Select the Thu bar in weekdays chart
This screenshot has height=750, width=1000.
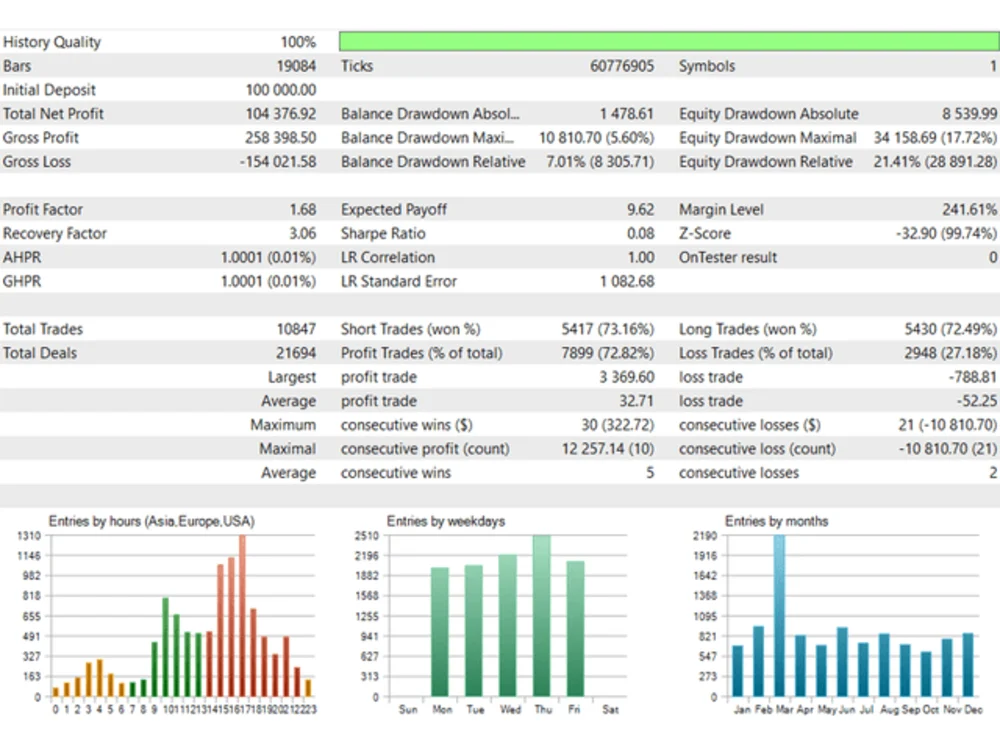541,615
